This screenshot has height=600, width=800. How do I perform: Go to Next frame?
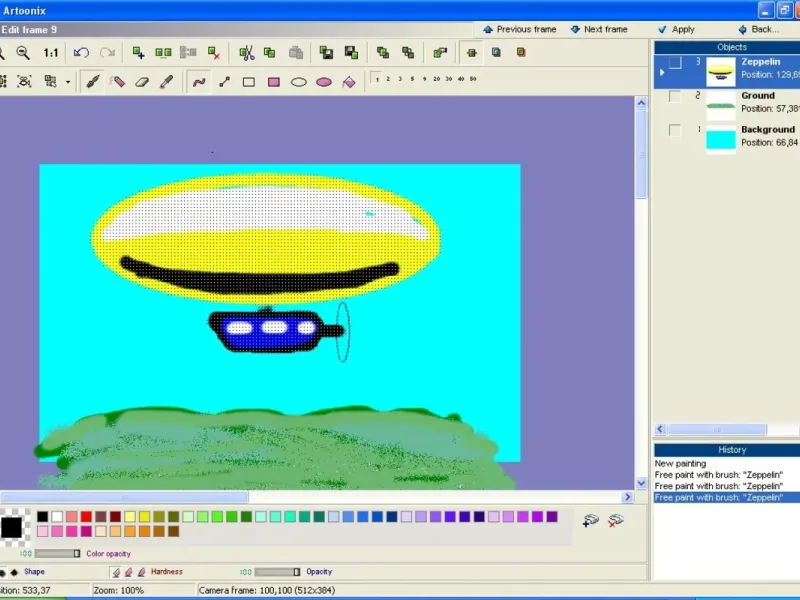tap(599, 30)
